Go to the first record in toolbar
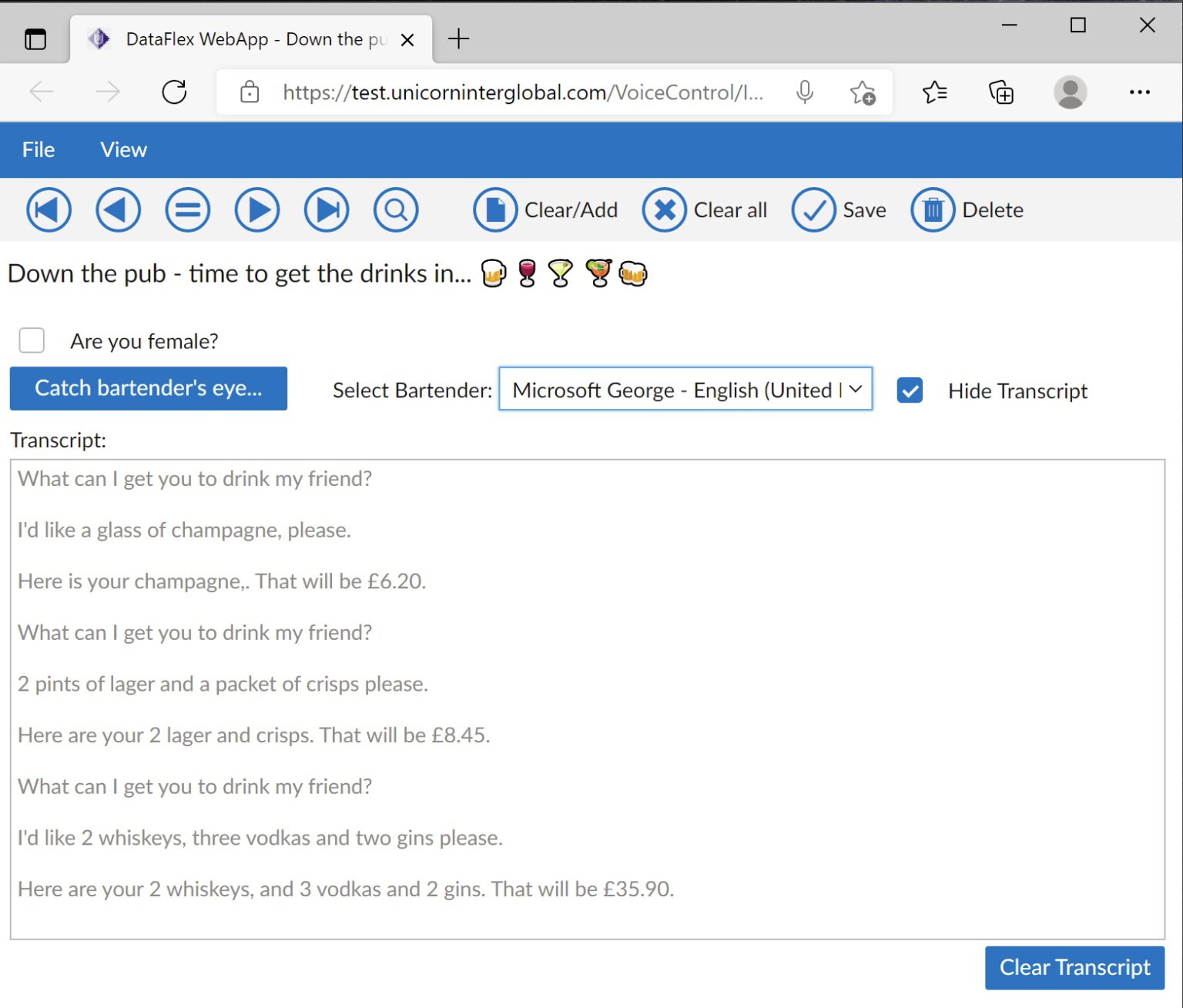The height and width of the screenshot is (1008, 1183). pyautogui.click(x=49, y=209)
